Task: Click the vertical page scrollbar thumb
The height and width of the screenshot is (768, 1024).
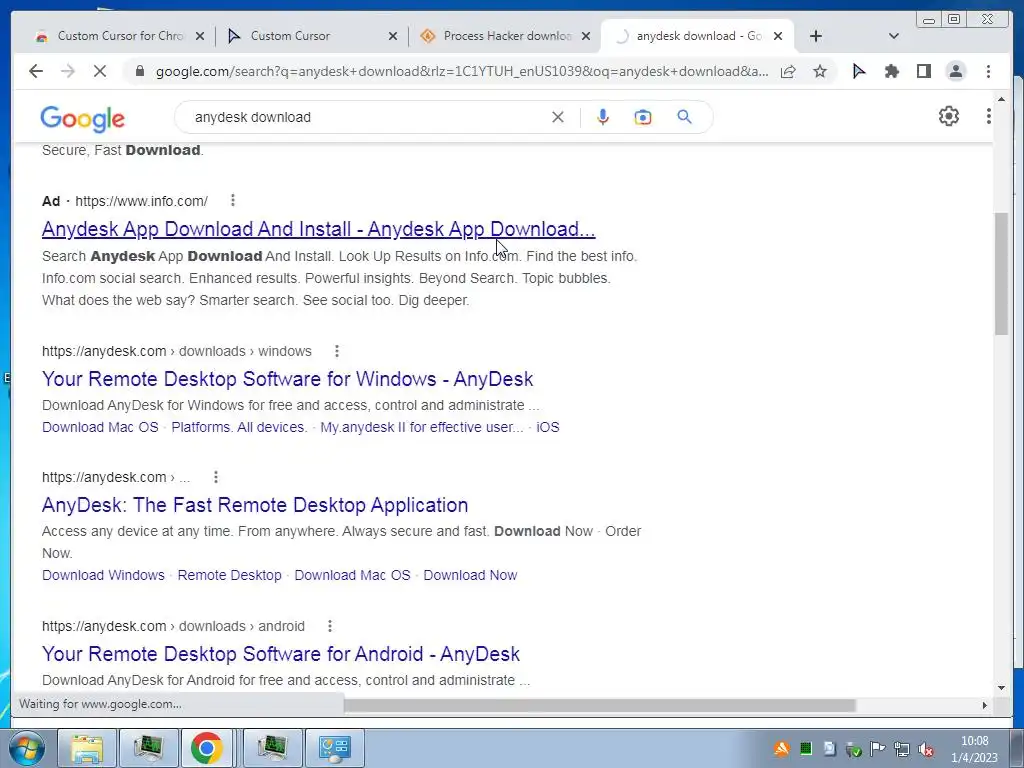Action: click(1001, 274)
